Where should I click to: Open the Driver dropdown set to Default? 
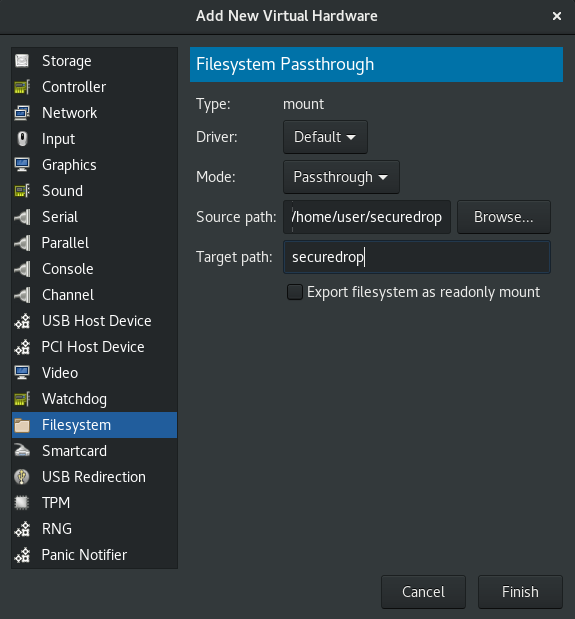[325, 137]
